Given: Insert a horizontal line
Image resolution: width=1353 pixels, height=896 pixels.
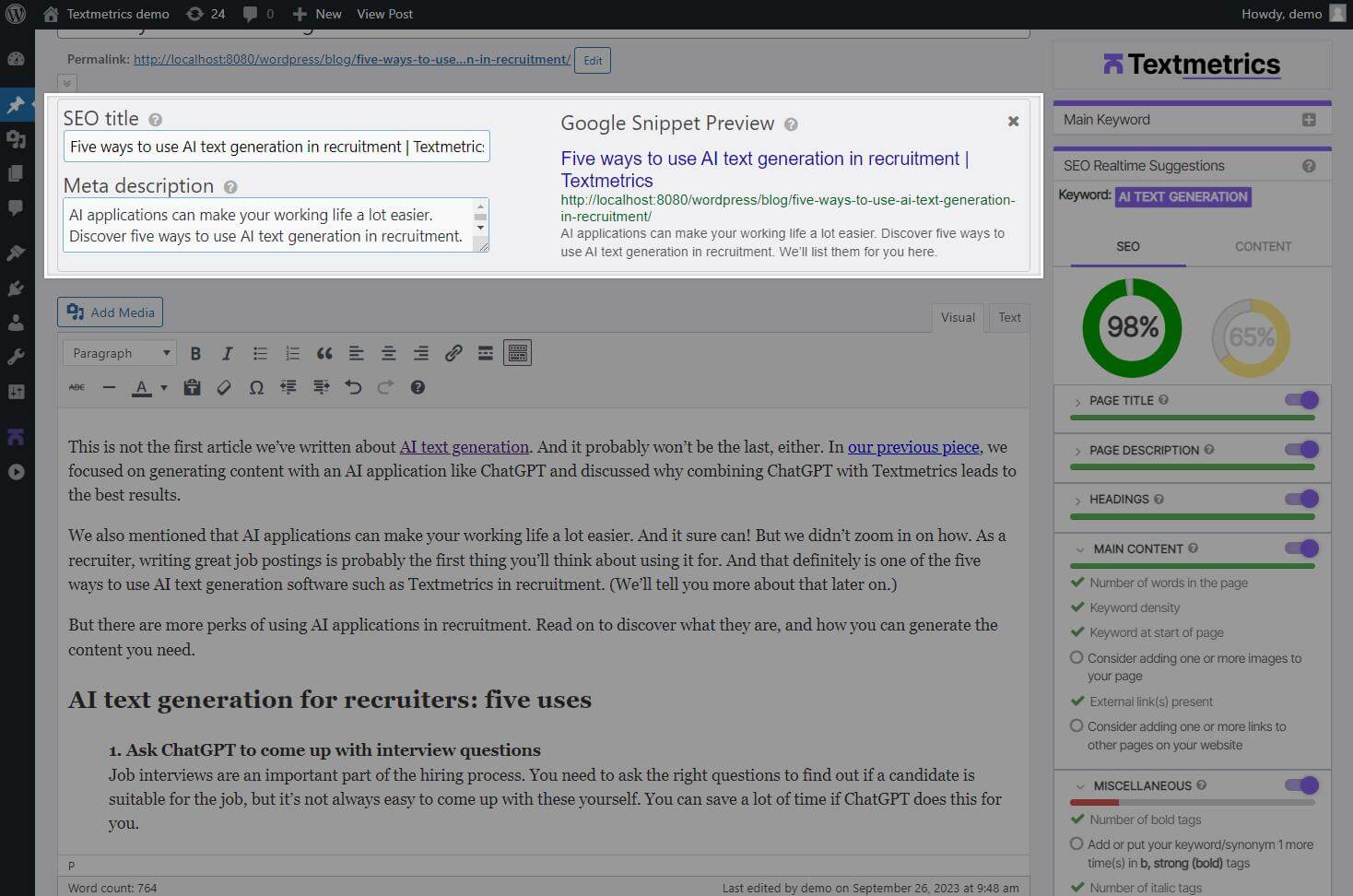Looking at the screenshot, I should tap(109, 387).
